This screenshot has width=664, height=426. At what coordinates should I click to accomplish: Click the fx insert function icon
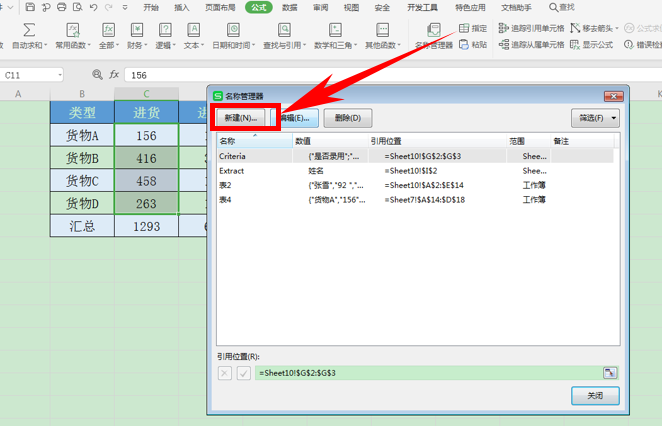pyautogui.click(x=114, y=75)
